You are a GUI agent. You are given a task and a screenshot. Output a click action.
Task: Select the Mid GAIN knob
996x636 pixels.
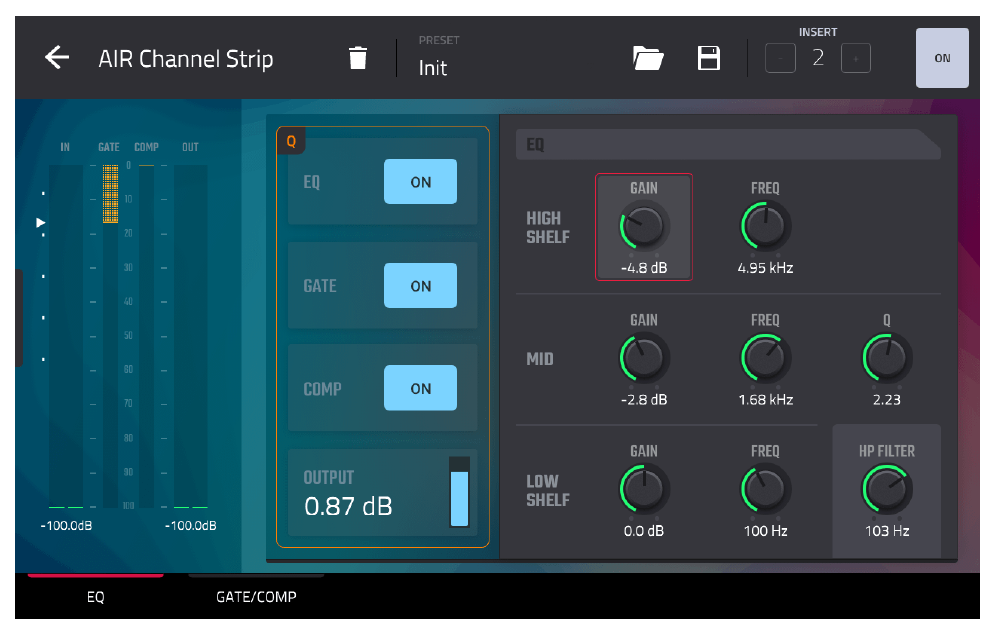coord(643,358)
